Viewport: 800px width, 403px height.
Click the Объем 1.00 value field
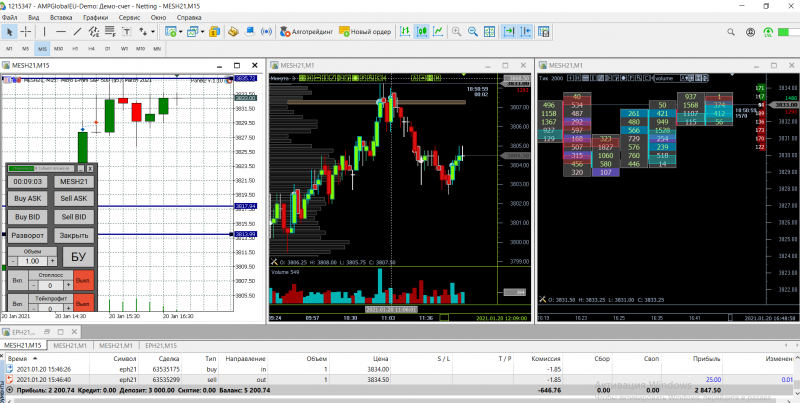click(32, 261)
